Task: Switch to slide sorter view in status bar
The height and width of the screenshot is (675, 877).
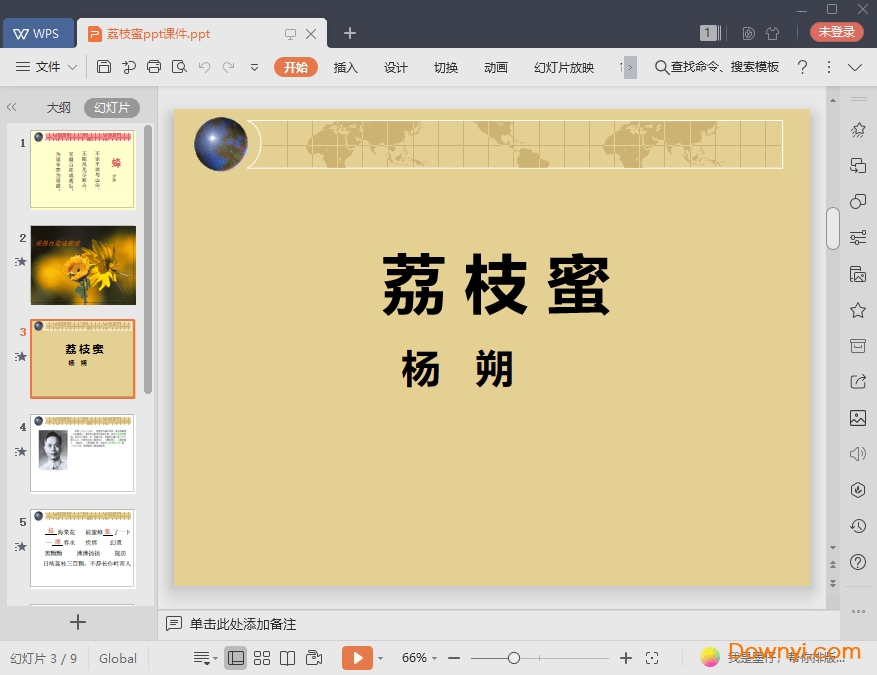Action: (x=260, y=658)
